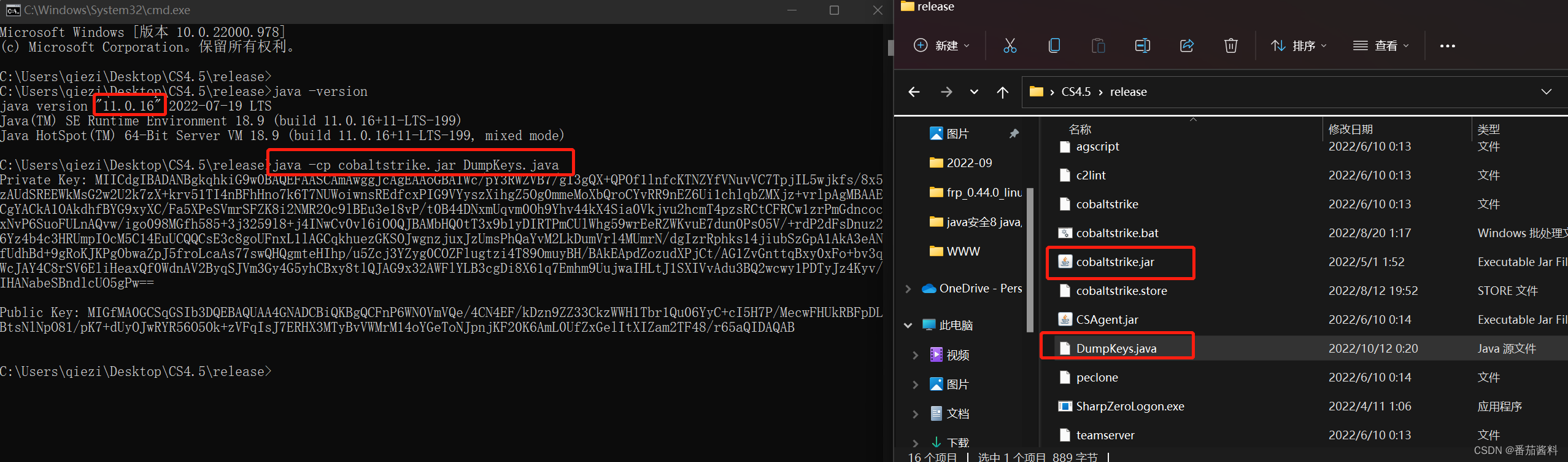Image resolution: width=1568 pixels, height=462 pixels.
Task: Click the modified date 2022/10/12 0:20
Action: point(1373,348)
